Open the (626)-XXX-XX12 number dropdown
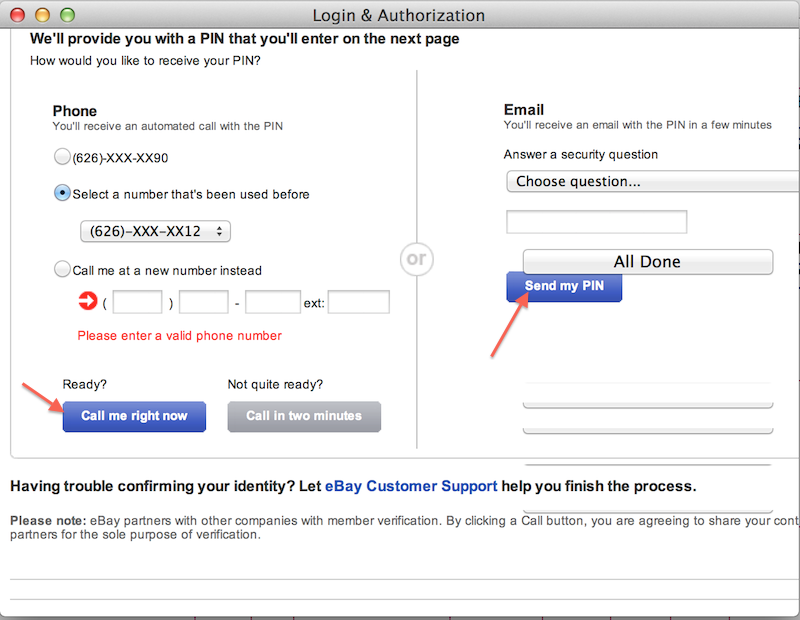The width and height of the screenshot is (800, 620). pyautogui.click(x=155, y=231)
